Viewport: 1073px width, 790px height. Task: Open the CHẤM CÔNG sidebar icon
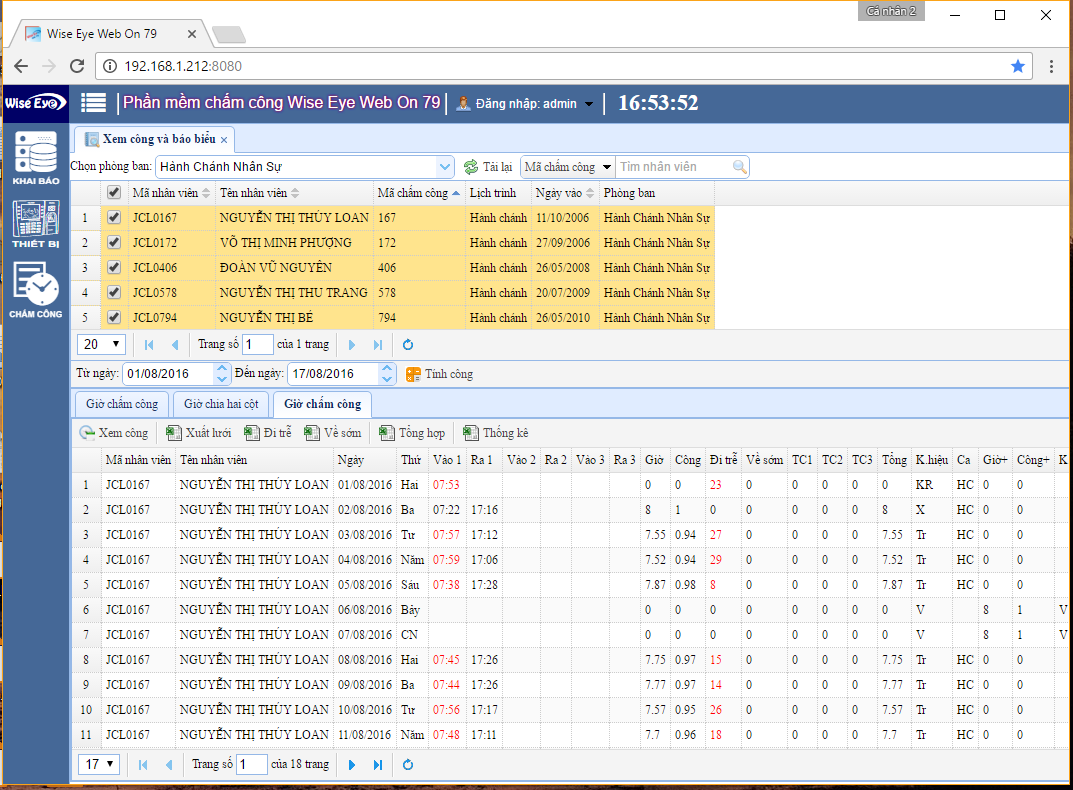coord(36,291)
